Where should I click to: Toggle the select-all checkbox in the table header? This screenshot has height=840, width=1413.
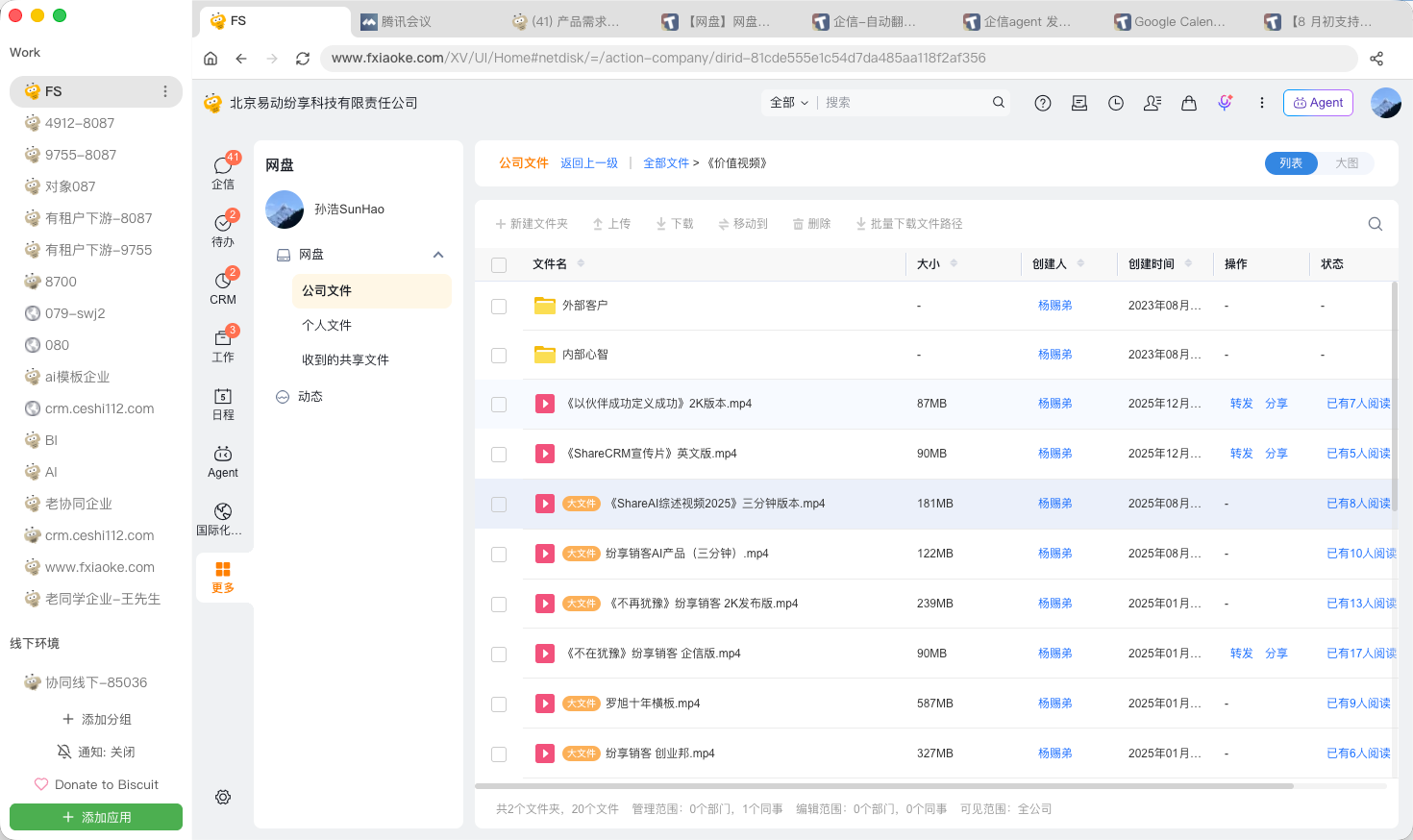499,265
